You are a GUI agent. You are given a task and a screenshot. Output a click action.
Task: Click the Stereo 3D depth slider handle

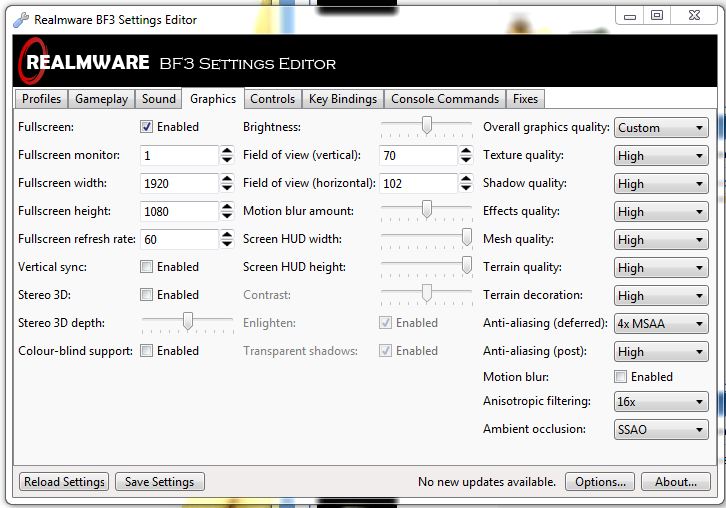(x=188, y=320)
